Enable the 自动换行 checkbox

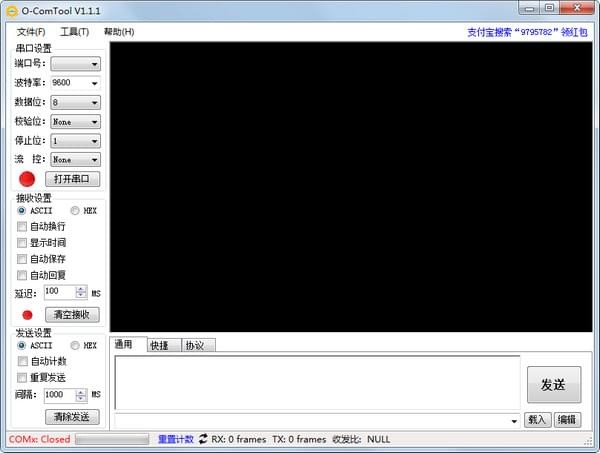click(22, 226)
